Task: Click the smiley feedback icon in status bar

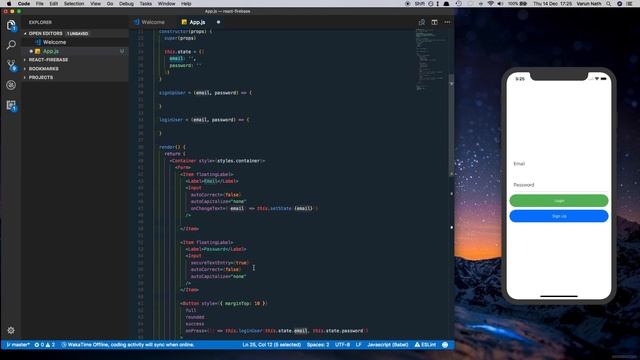Action: (x=445, y=345)
